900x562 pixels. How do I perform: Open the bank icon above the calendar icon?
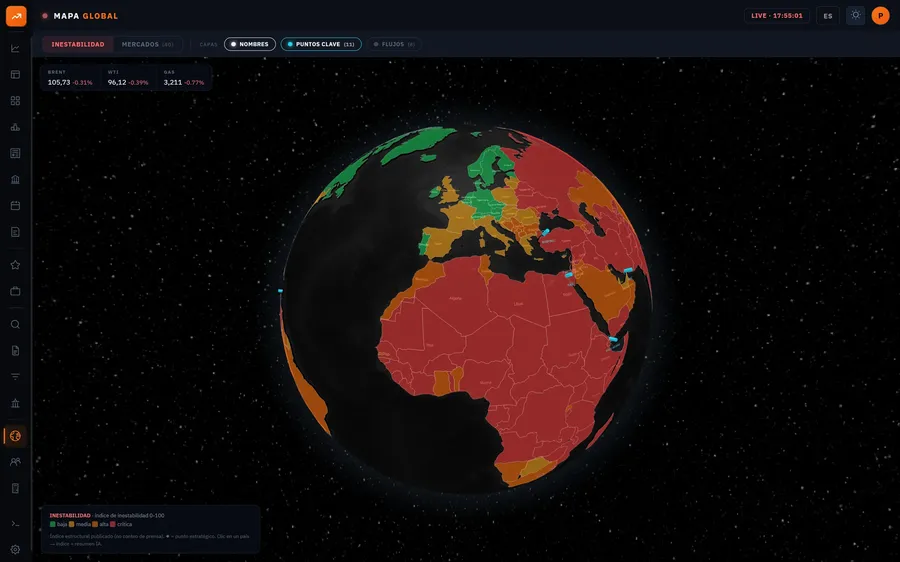(15, 179)
